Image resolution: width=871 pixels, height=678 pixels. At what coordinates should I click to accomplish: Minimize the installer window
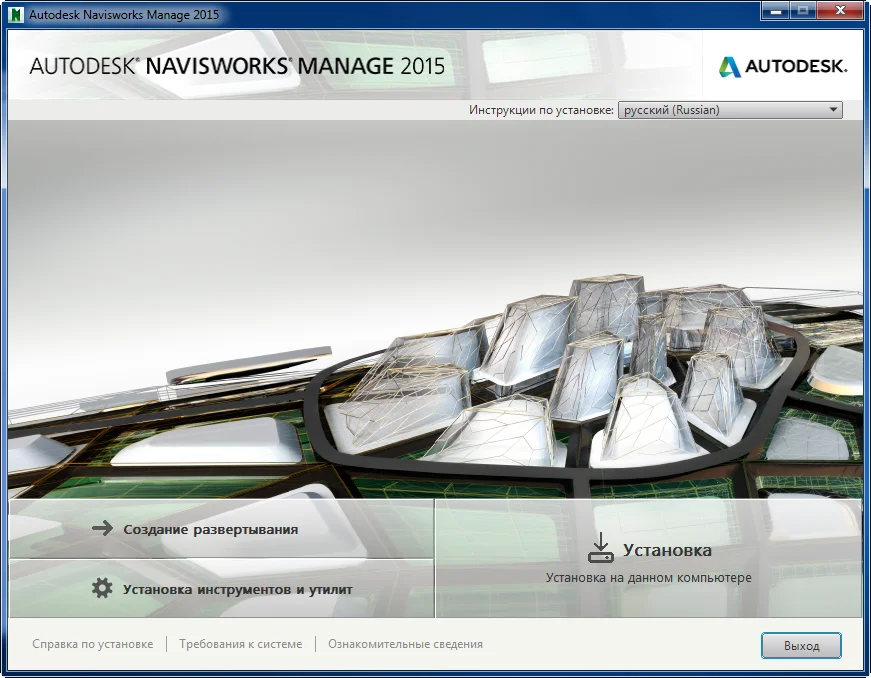click(x=776, y=12)
